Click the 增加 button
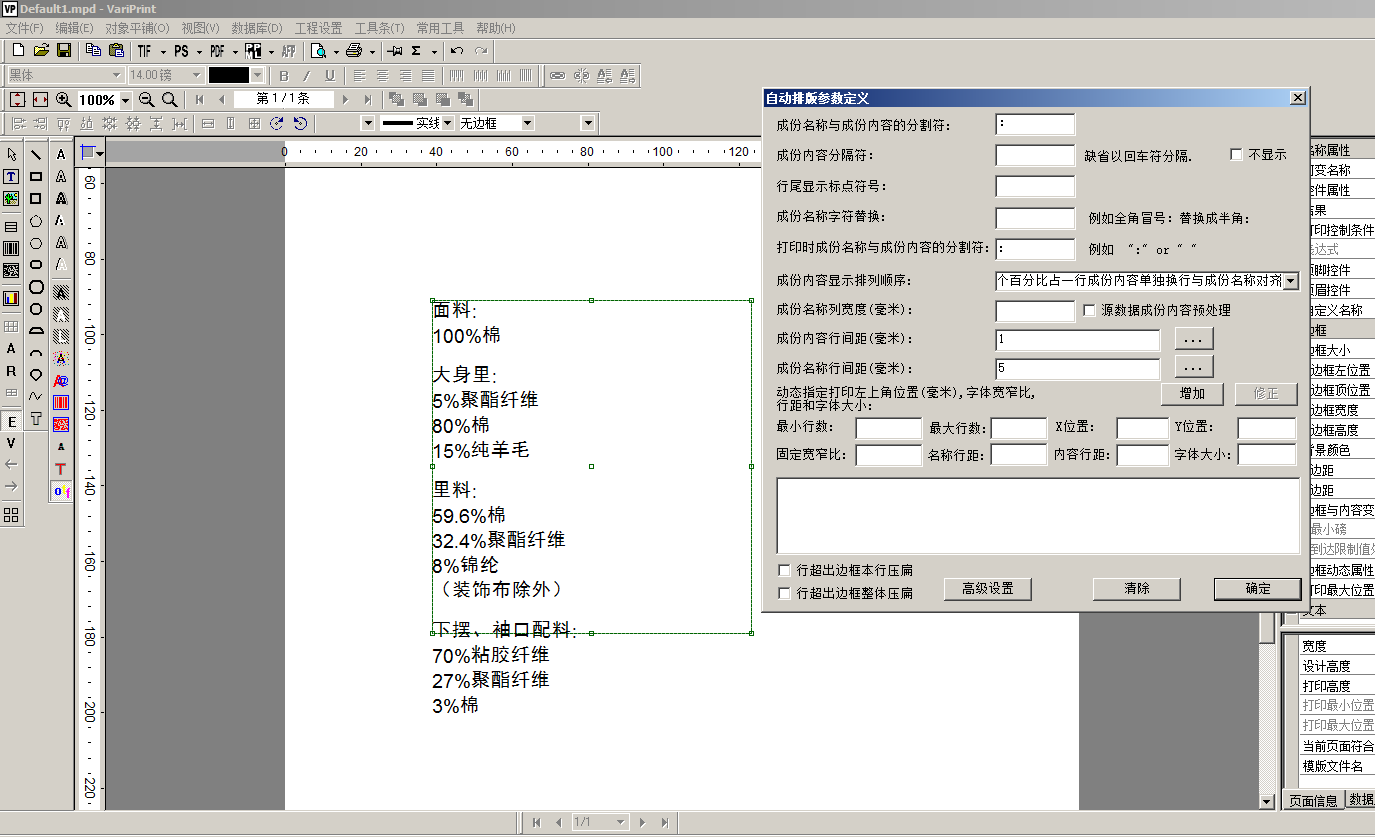This screenshot has height=837, width=1375. coord(1192,394)
